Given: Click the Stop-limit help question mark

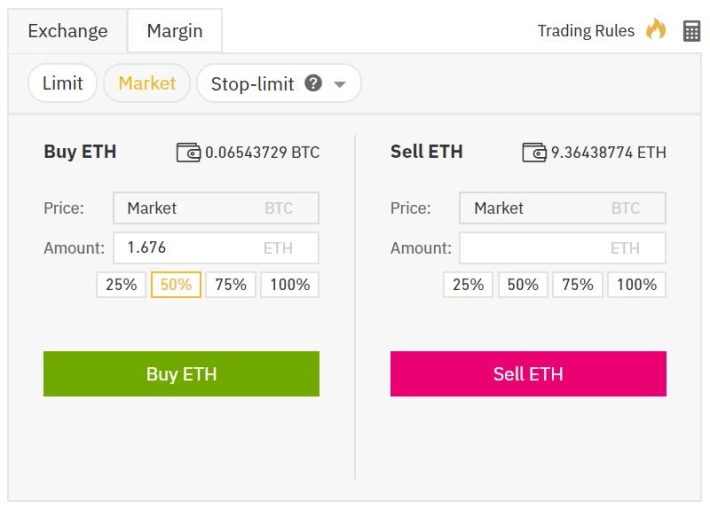Looking at the screenshot, I should tap(313, 83).
